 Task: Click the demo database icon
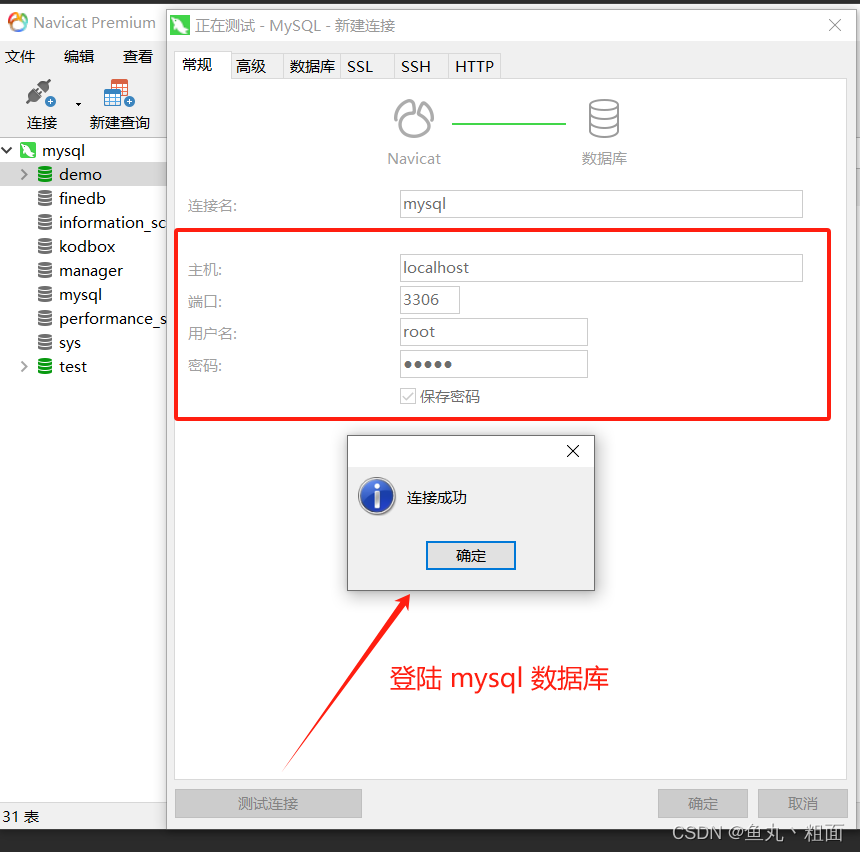tap(45, 174)
